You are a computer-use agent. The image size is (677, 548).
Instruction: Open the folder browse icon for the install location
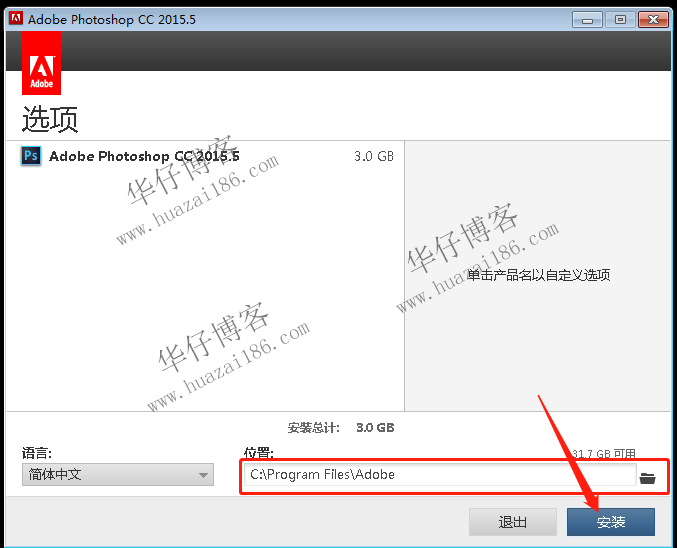click(x=647, y=478)
